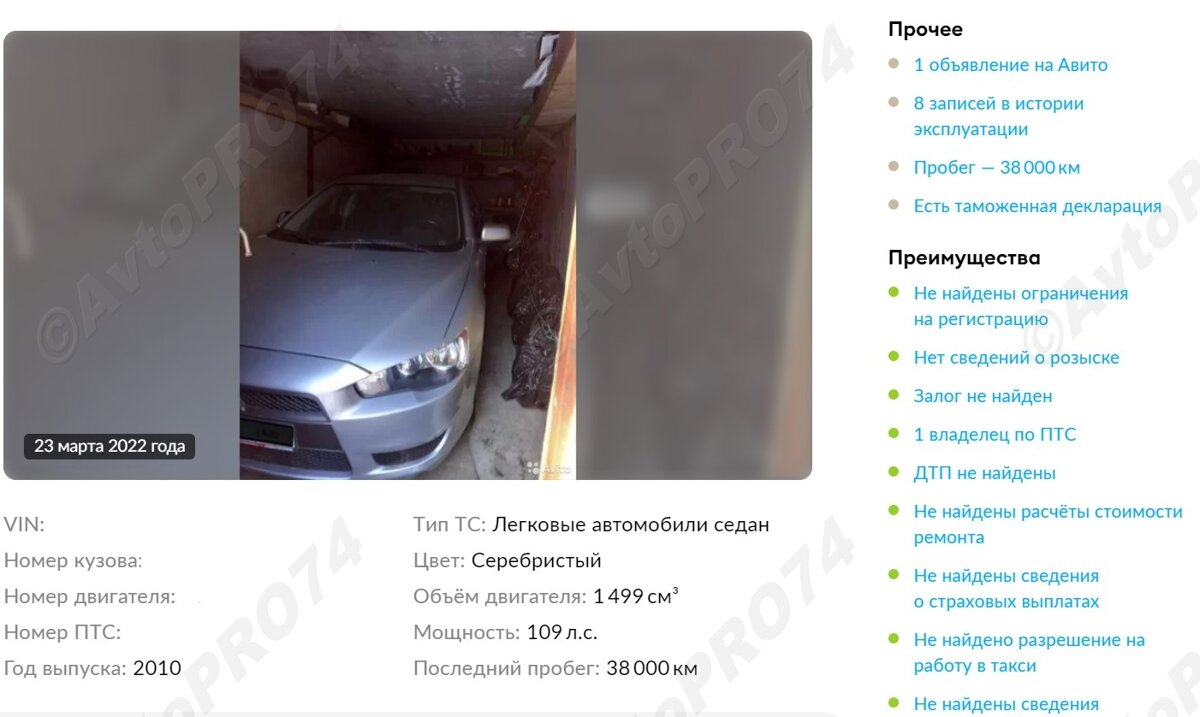Open the car photo in the garage
Viewport: 1200px width, 717px height.
tap(408, 255)
